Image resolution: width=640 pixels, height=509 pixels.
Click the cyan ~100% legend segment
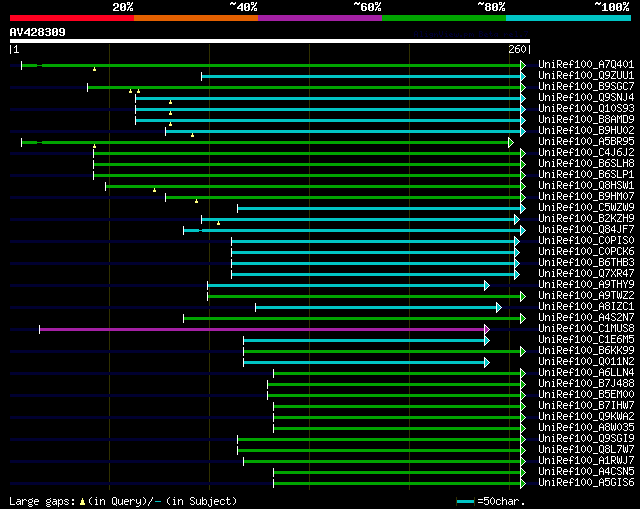pos(569,18)
